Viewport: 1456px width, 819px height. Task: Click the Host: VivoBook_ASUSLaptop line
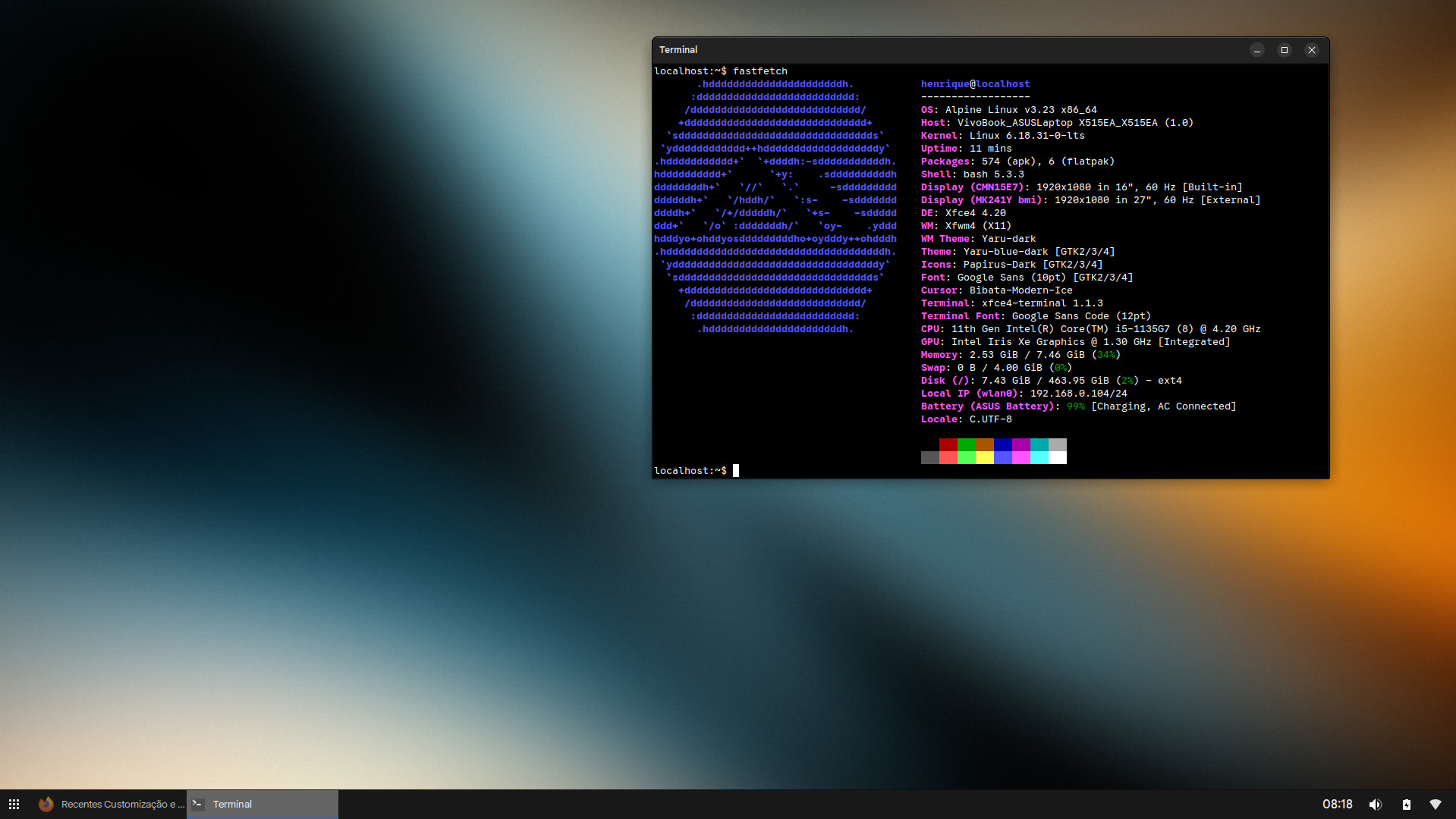click(1057, 123)
